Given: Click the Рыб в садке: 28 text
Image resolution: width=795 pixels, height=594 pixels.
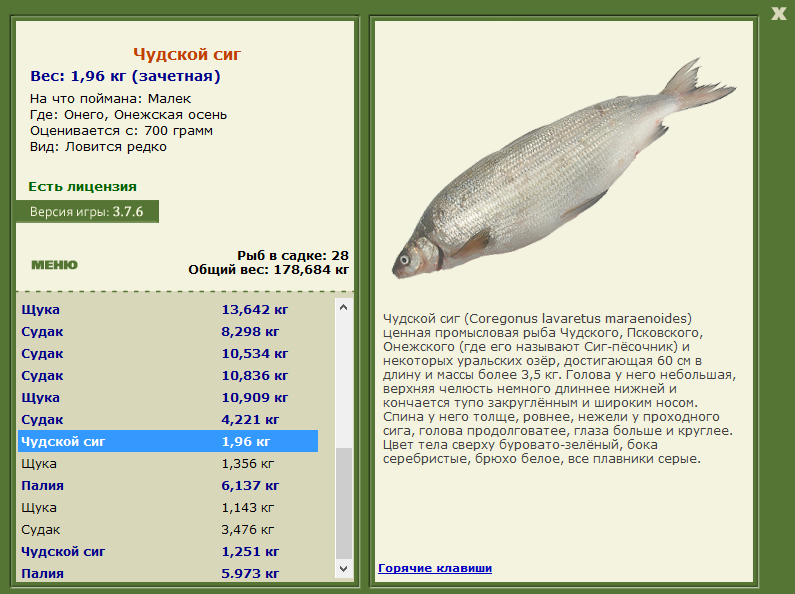Looking at the screenshot, I should [x=293, y=255].
